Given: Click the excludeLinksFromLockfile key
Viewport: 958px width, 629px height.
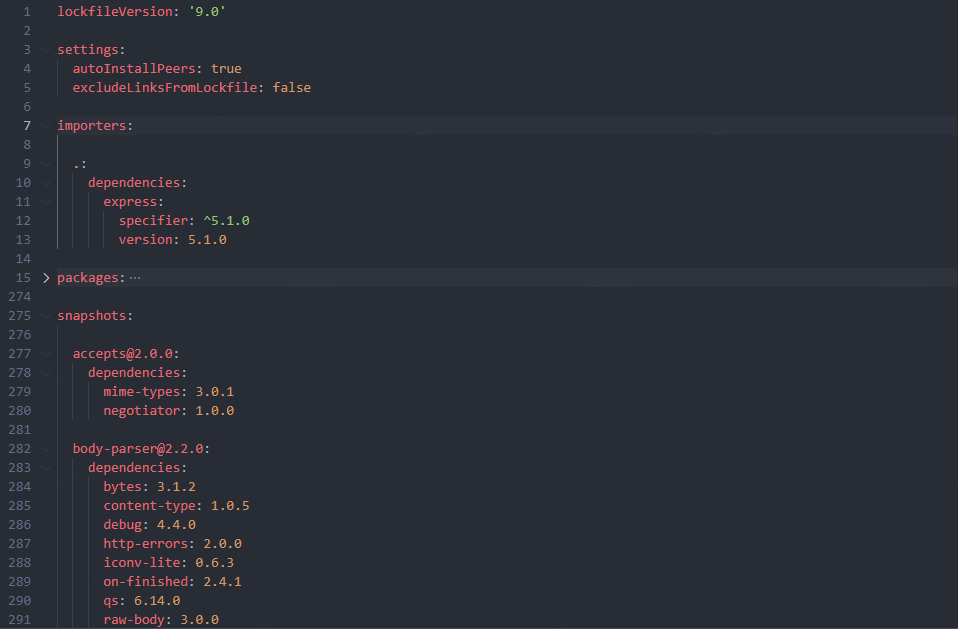Looking at the screenshot, I should click(x=165, y=87).
